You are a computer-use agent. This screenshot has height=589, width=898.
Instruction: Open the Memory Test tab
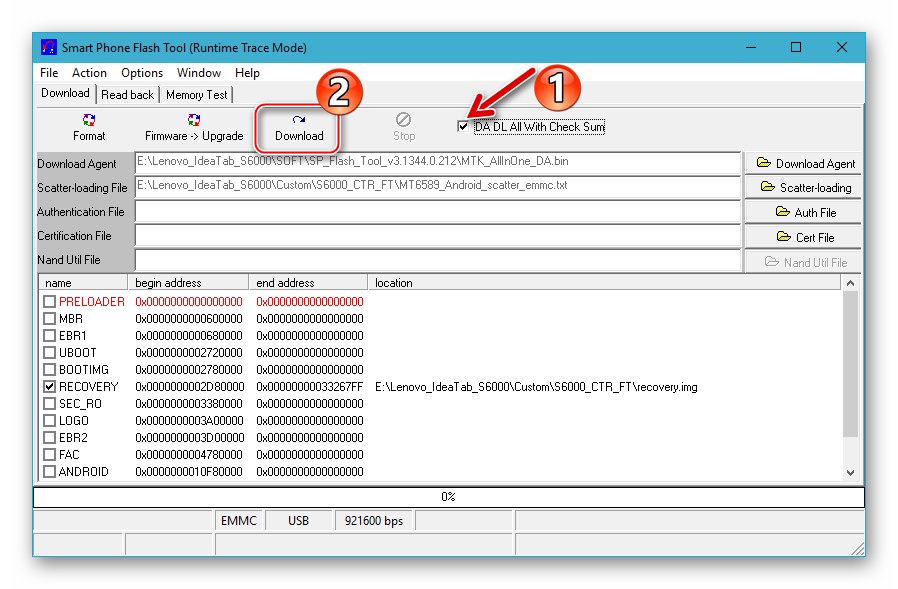(x=196, y=94)
